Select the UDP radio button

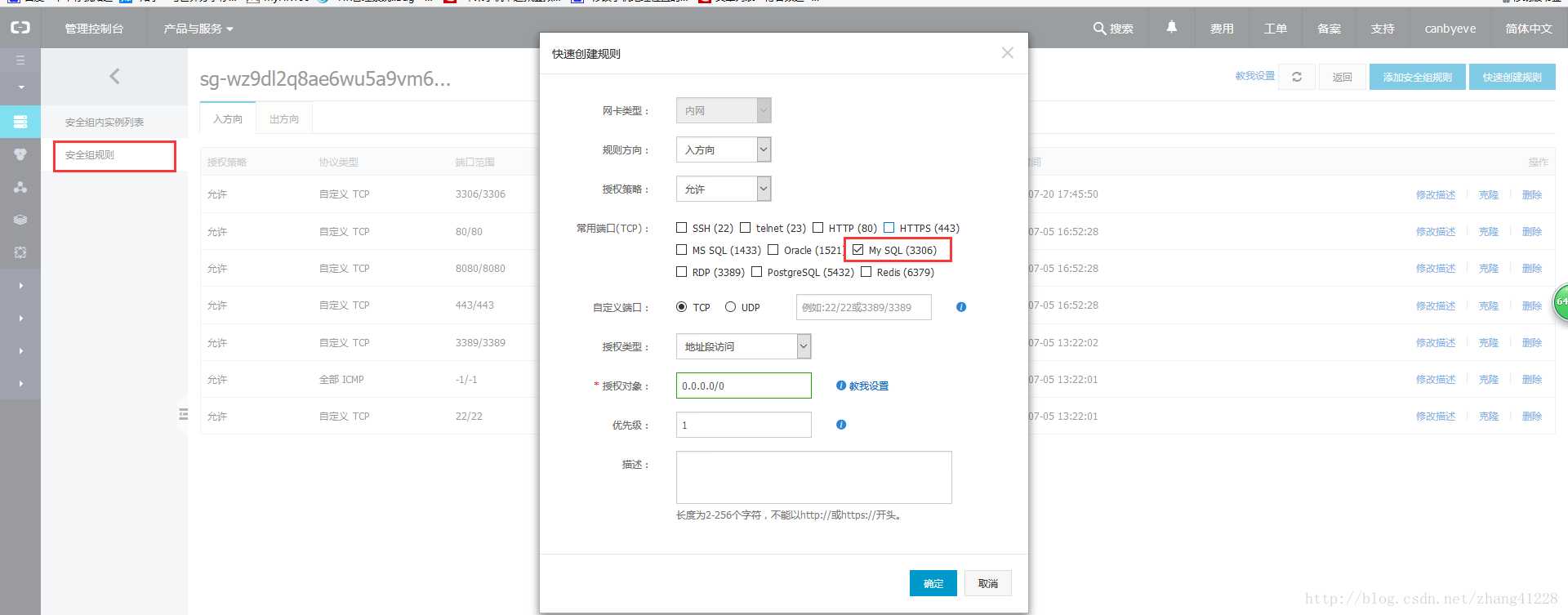[730, 307]
